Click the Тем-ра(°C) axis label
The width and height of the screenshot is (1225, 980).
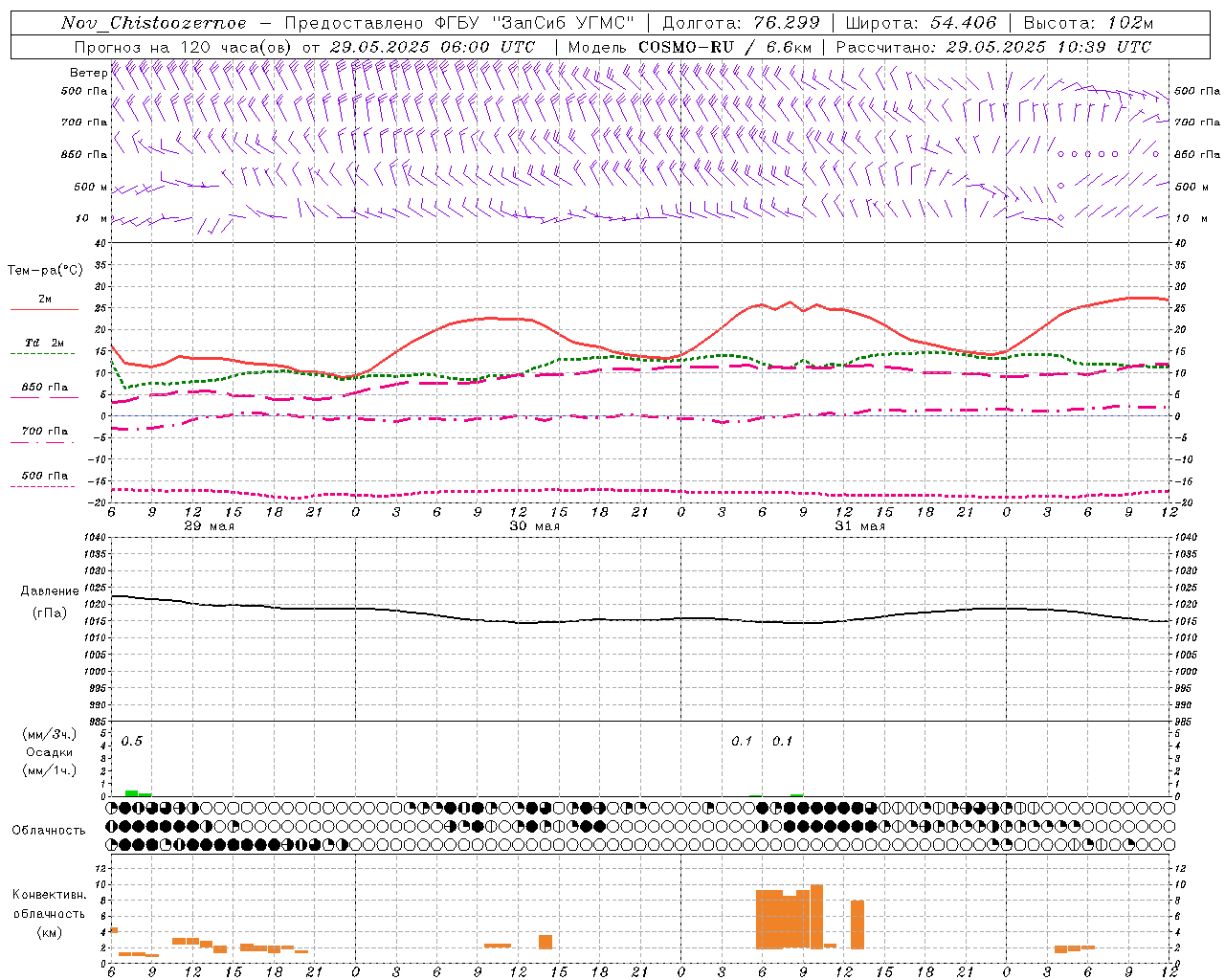coord(45,271)
